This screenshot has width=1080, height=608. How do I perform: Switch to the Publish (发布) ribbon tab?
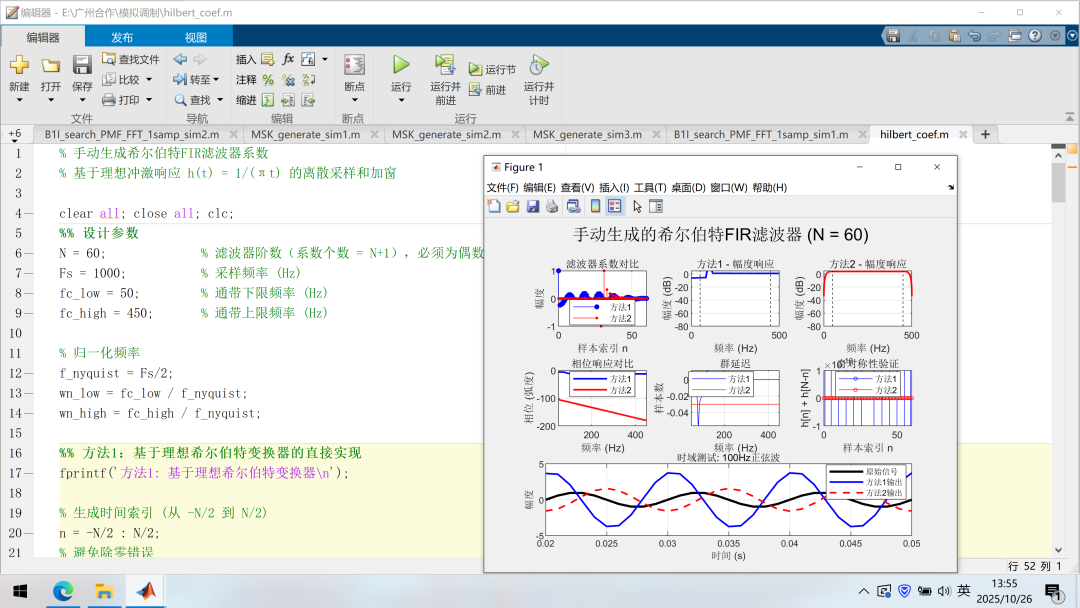[122, 37]
